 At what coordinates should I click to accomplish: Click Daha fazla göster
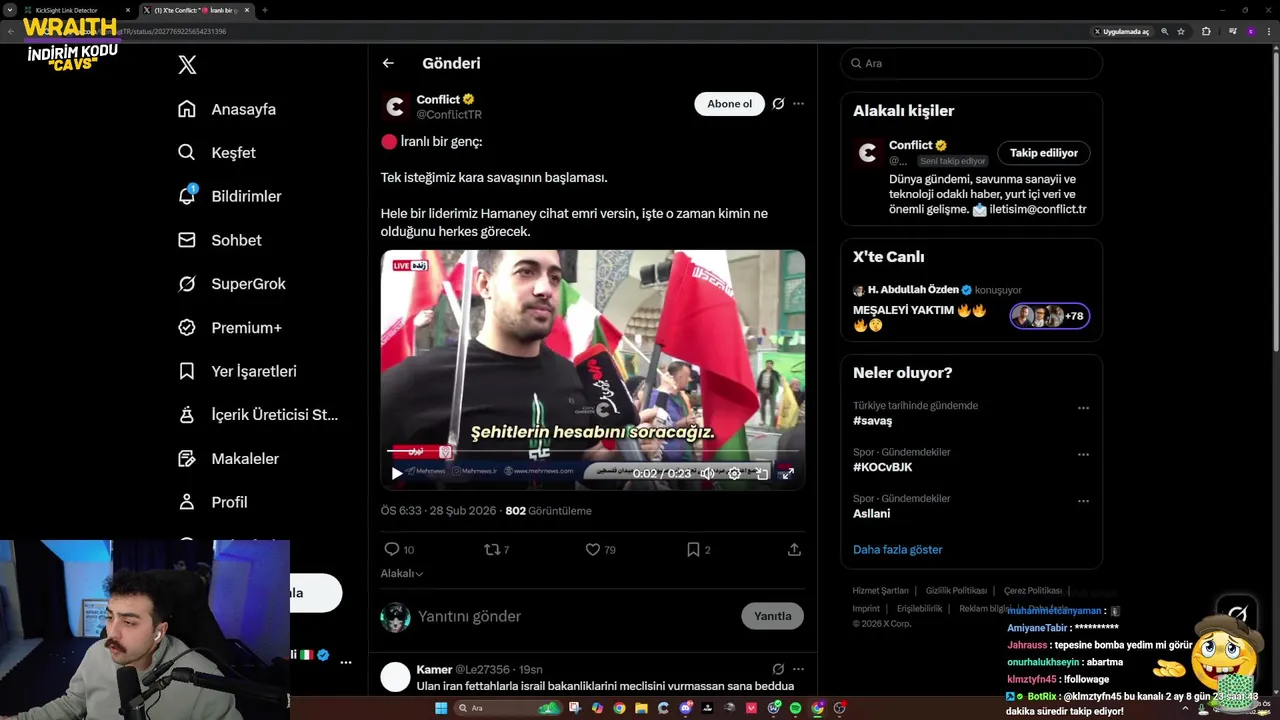pos(897,549)
